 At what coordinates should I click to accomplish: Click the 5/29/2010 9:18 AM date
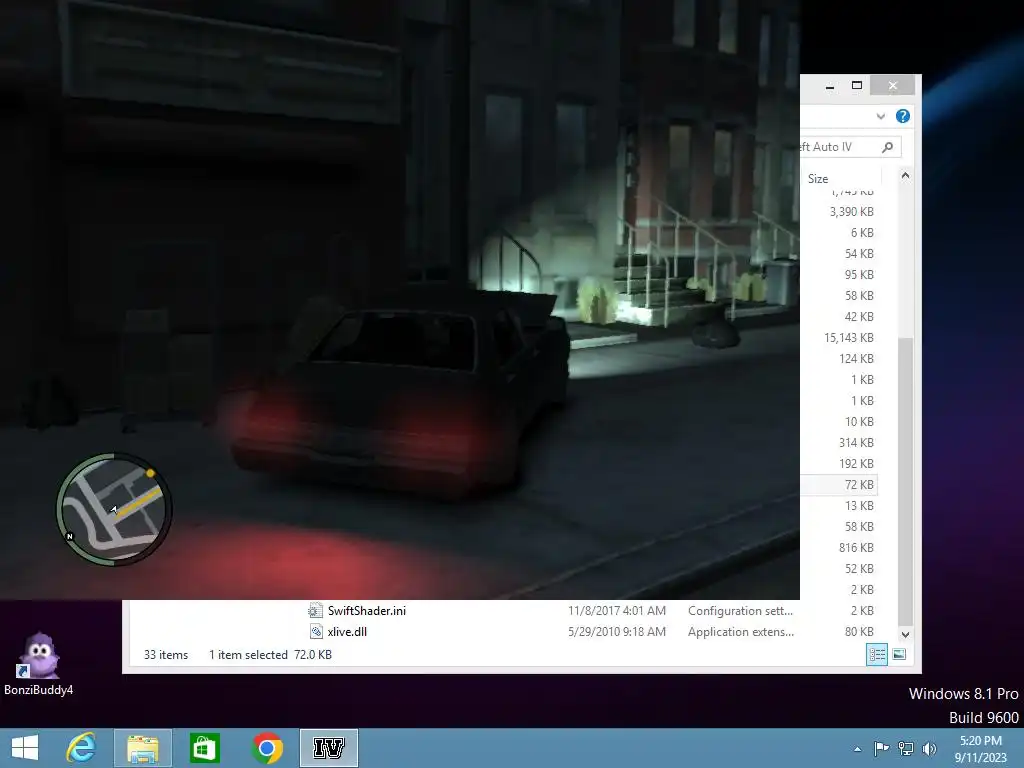(x=616, y=632)
